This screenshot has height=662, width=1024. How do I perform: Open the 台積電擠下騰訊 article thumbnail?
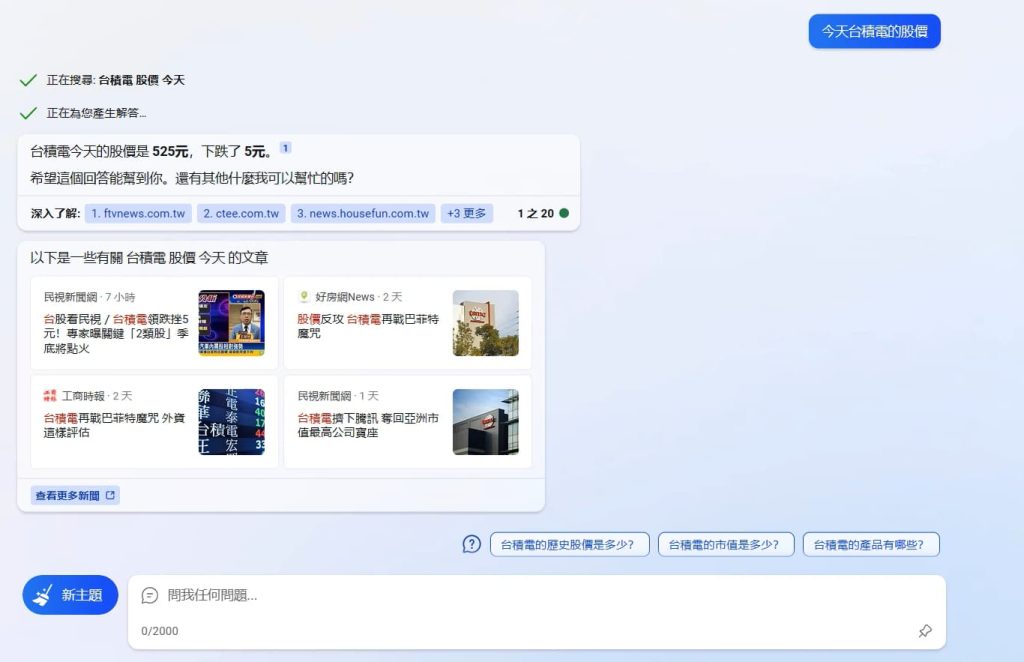tap(485, 422)
